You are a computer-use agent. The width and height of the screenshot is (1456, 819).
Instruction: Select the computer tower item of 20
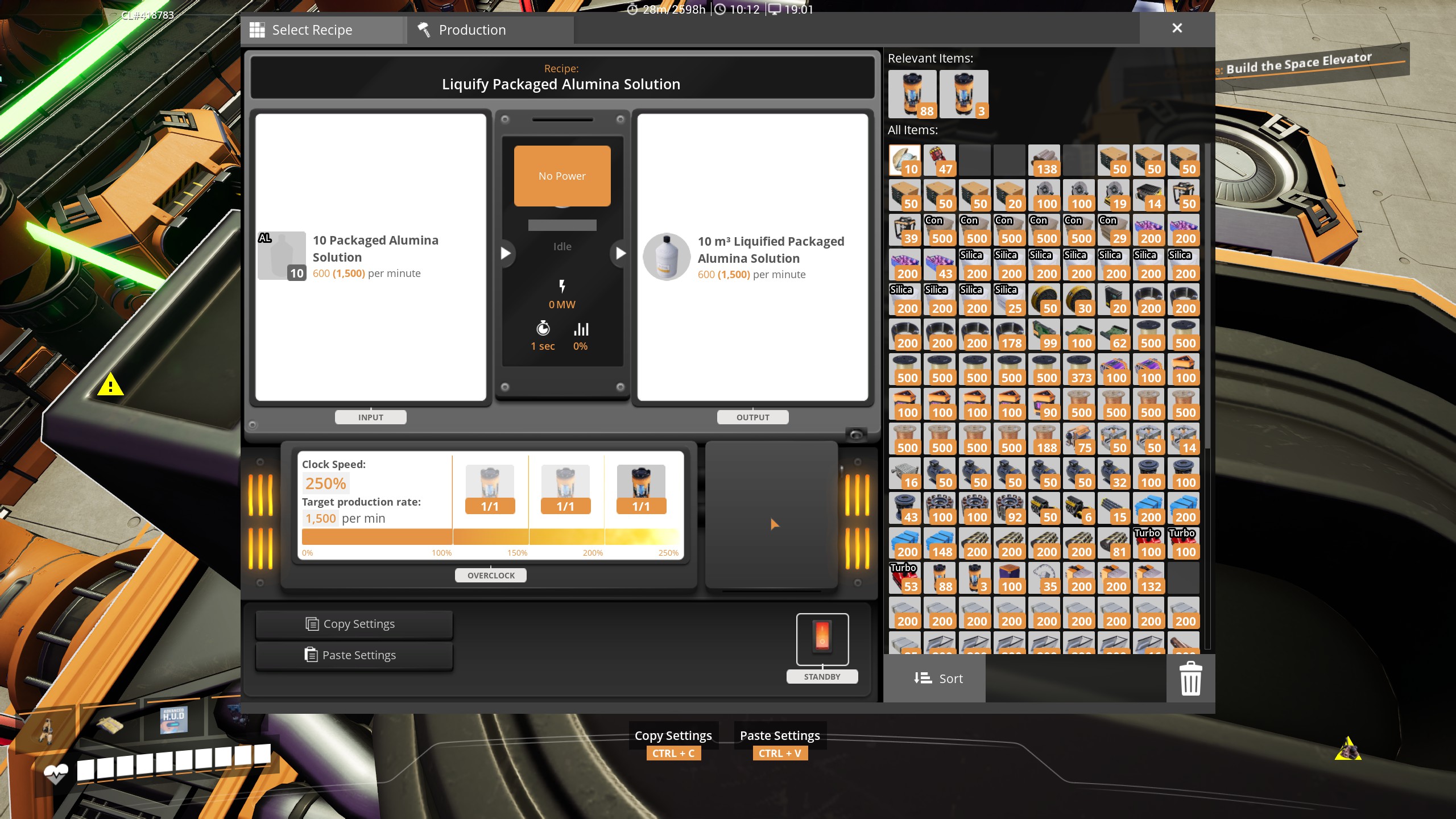point(1114,300)
